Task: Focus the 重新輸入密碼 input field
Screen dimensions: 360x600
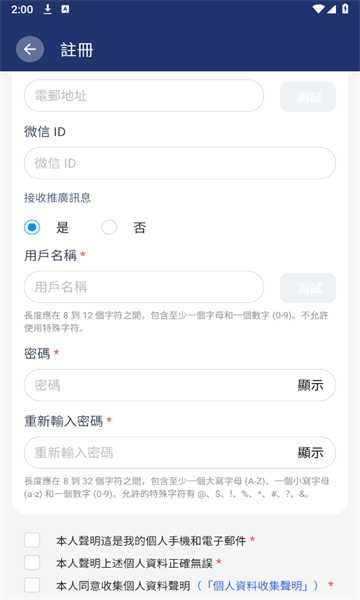Action: [180, 453]
